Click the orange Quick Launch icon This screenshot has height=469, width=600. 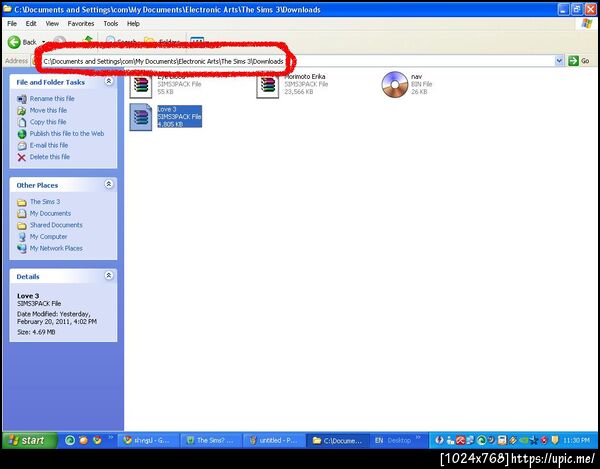[83, 440]
